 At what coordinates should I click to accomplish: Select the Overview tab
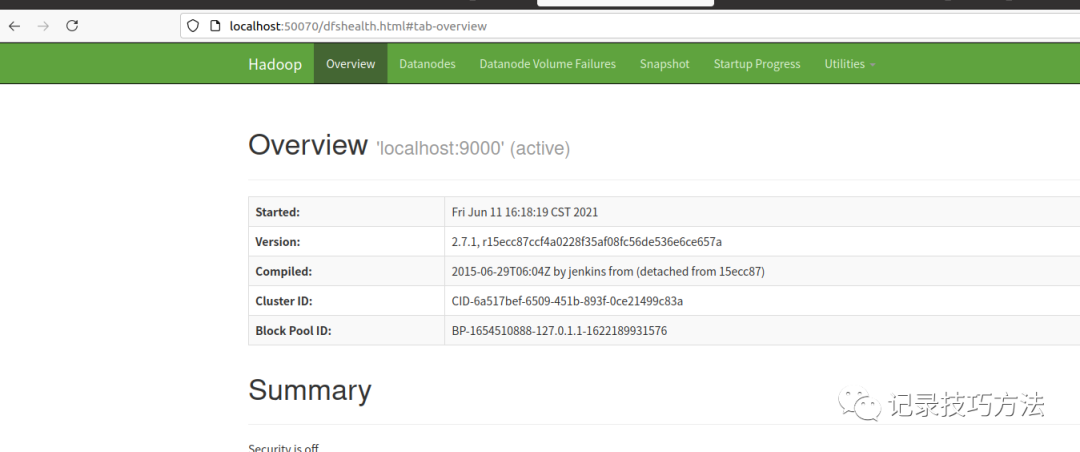(351, 64)
